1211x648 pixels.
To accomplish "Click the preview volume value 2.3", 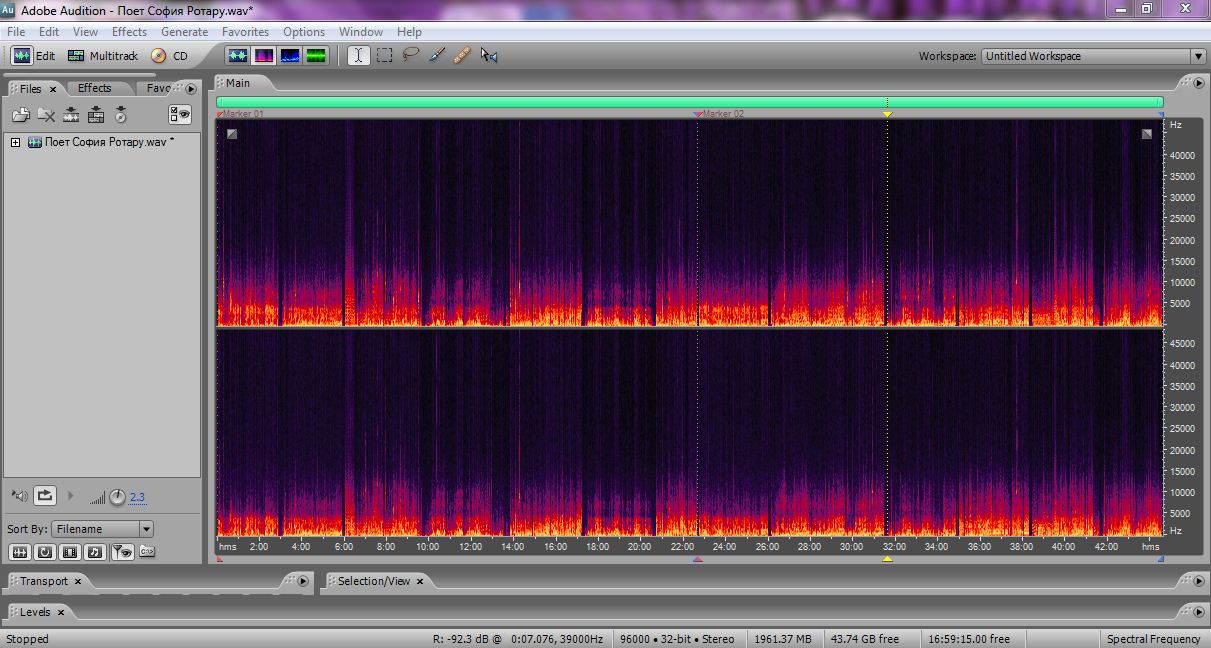I will (137, 497).
